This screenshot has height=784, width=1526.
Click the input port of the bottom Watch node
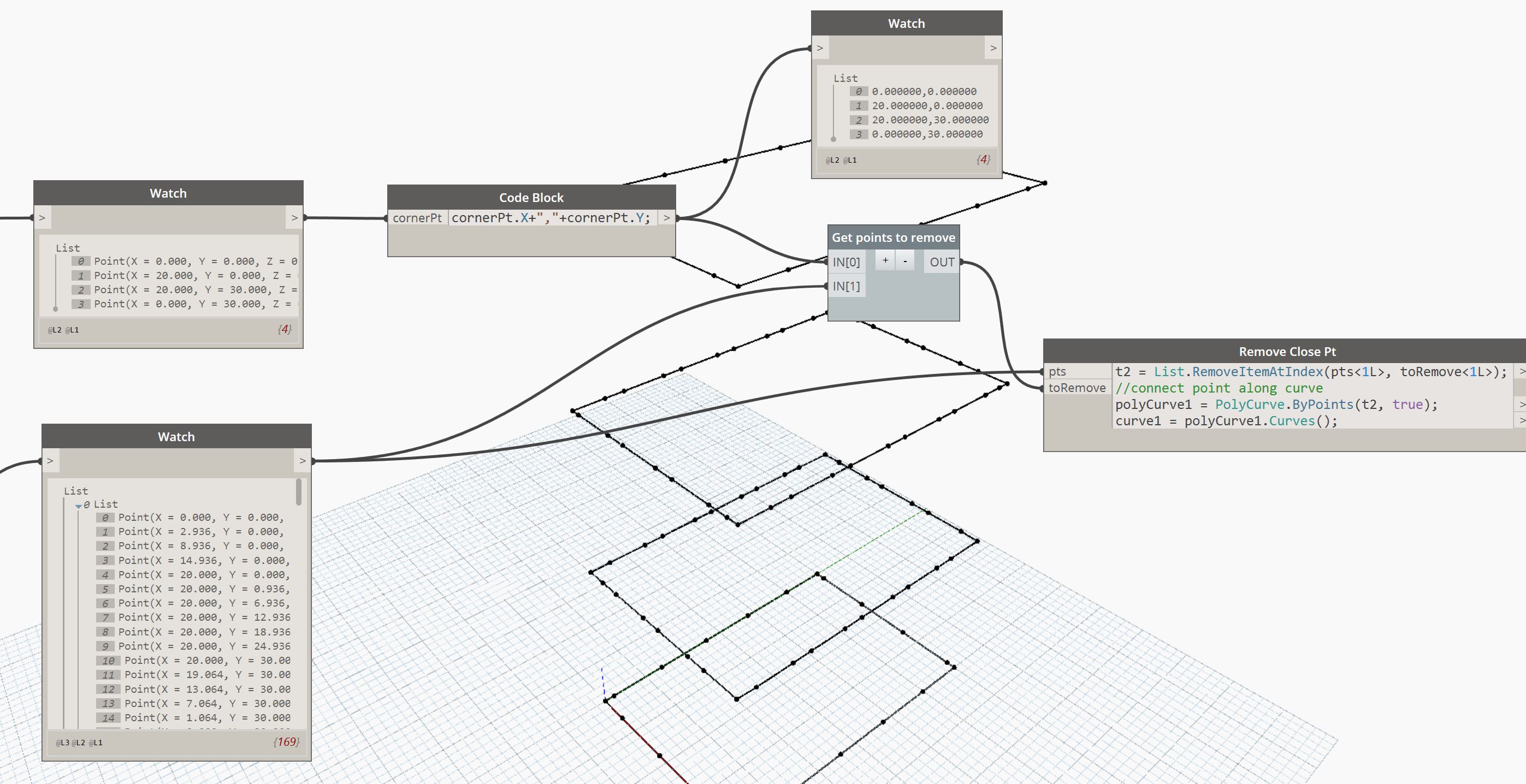coord(50,460)
